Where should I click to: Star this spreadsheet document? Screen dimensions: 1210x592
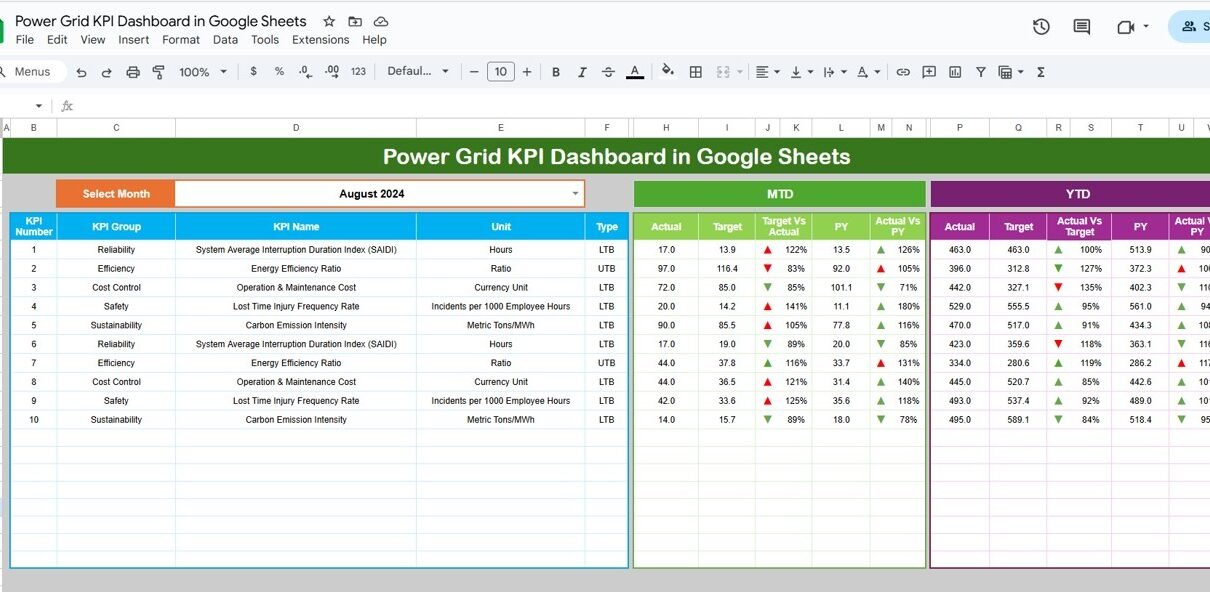tap(329, 21)
